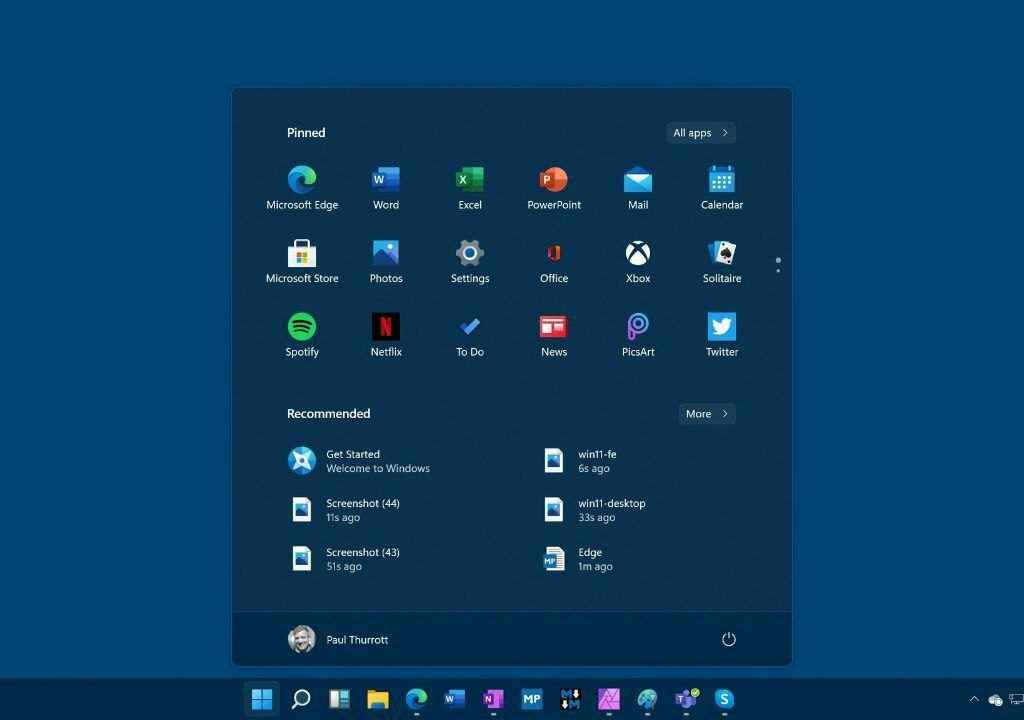Open Affinity Photo from the taskbar
This screenshot has height=720, width=1024.
[609, 699]
